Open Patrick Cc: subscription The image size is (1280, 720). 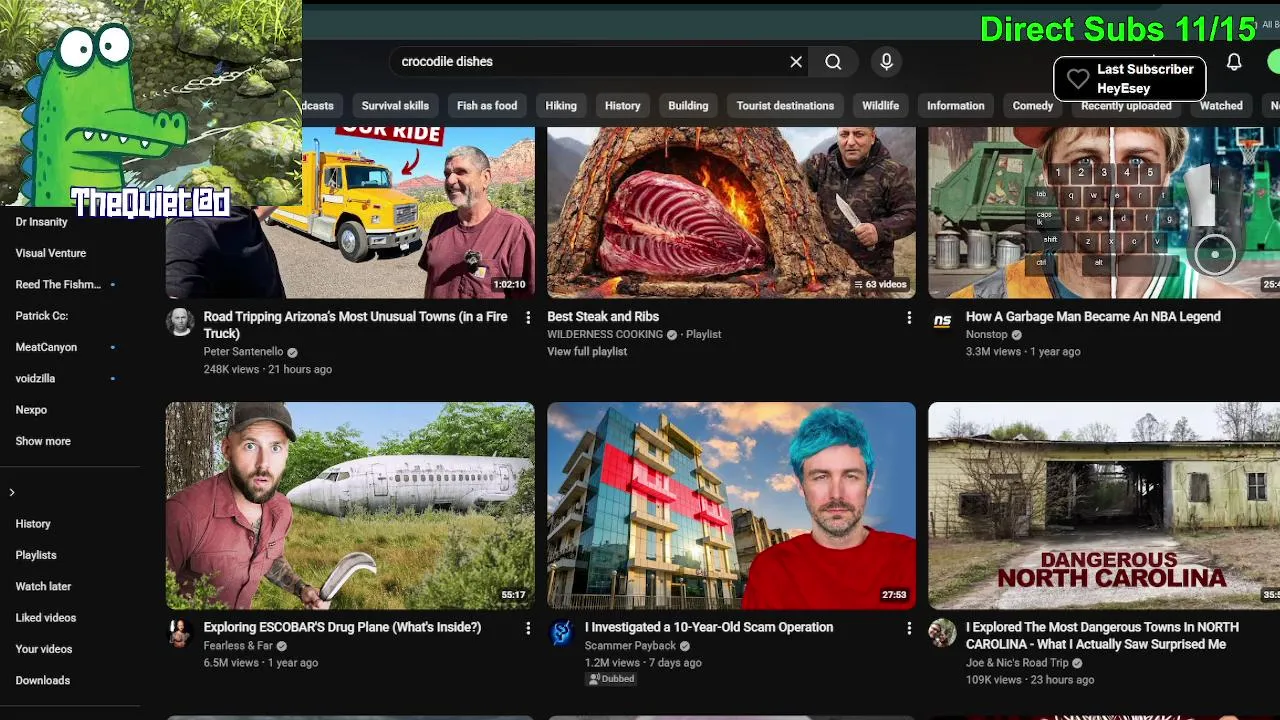coord(42,316)
